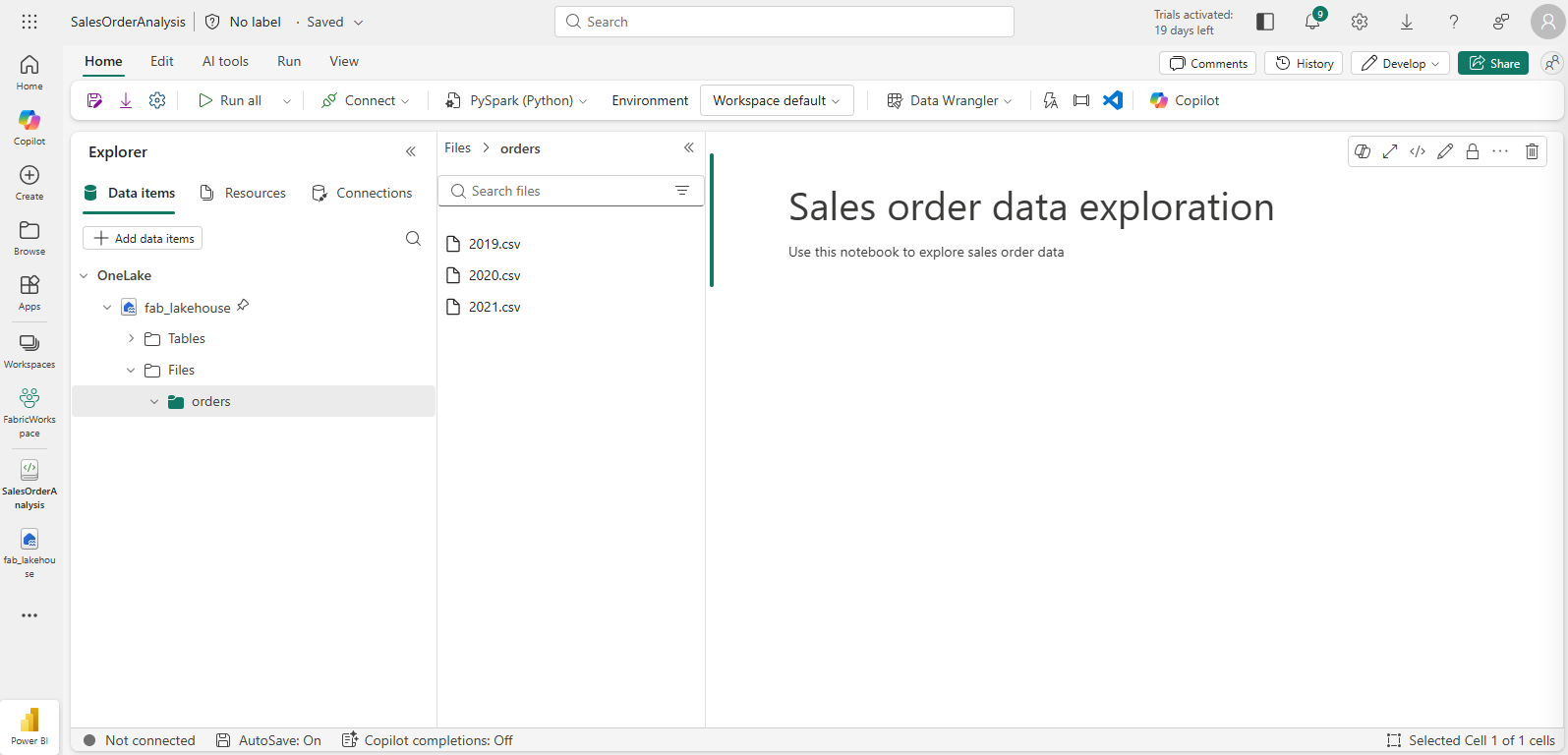1568x755 pixels.
Task: Open fab_lakehouse in the left navigation
Action: [29, 552]
